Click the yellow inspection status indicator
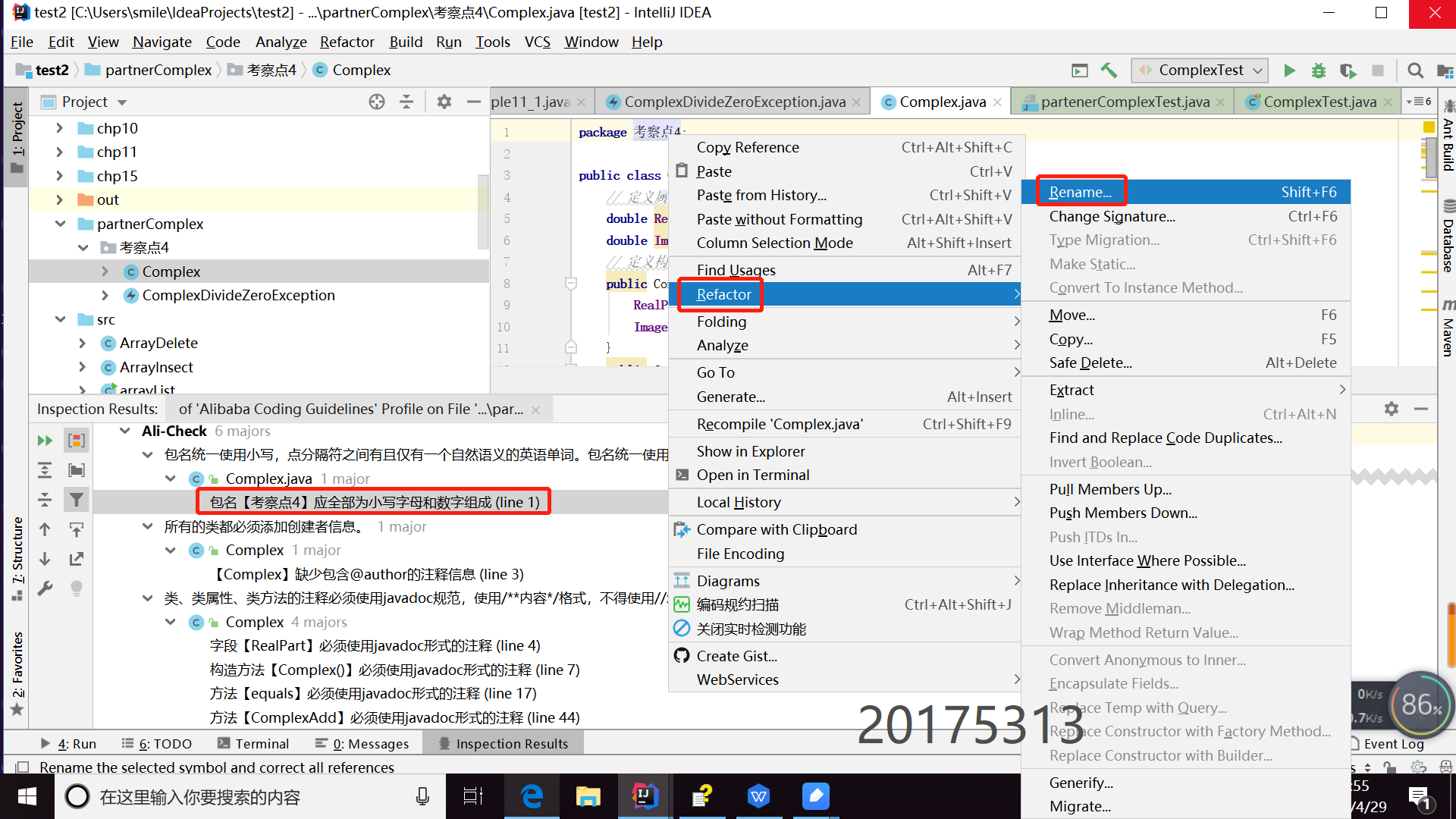Viewport: 1456px width, 819px height. click(1429, 127)
